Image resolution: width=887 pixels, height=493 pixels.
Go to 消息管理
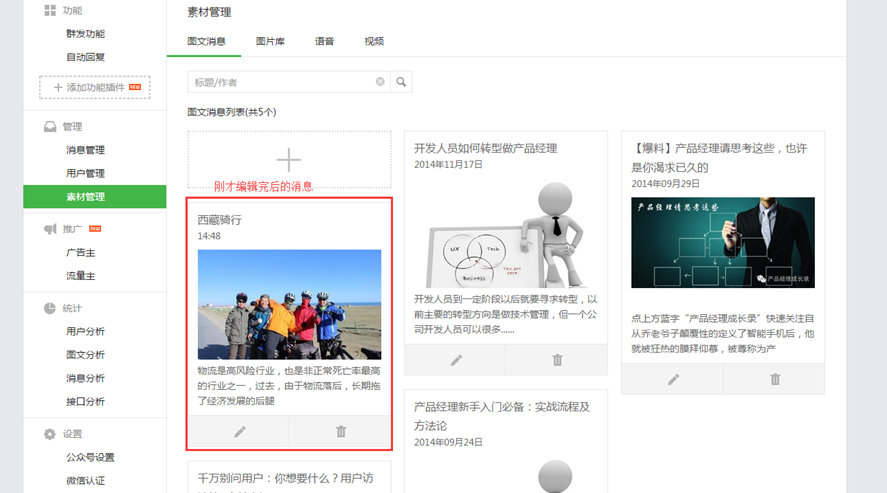[85, 150]
